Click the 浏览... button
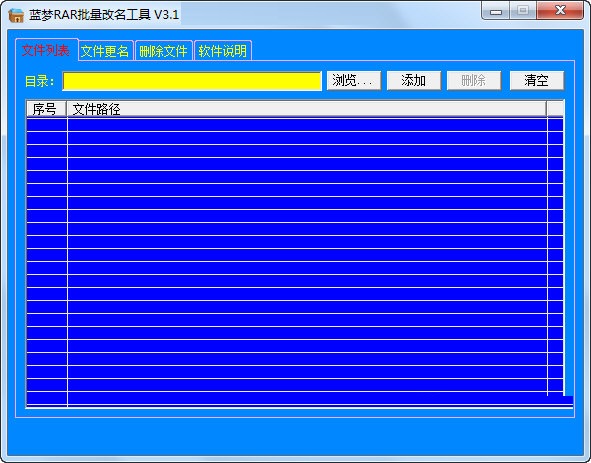The width and height of the screenshot is (591, 463). pos(354,81)
